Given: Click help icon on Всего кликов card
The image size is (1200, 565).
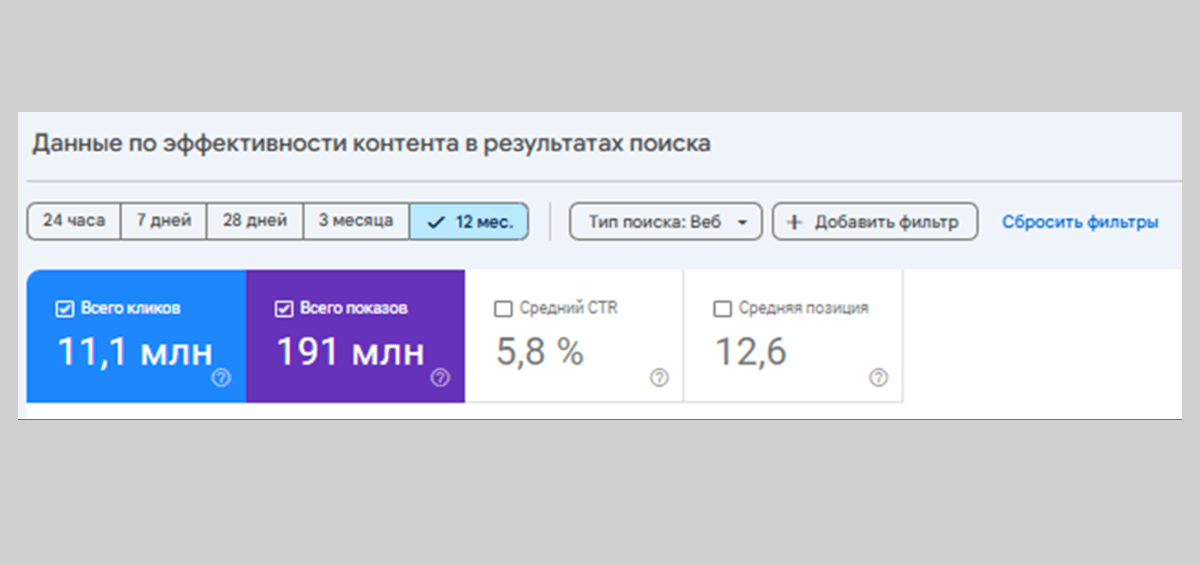Looking at the screenshot, I should [222, 378].
